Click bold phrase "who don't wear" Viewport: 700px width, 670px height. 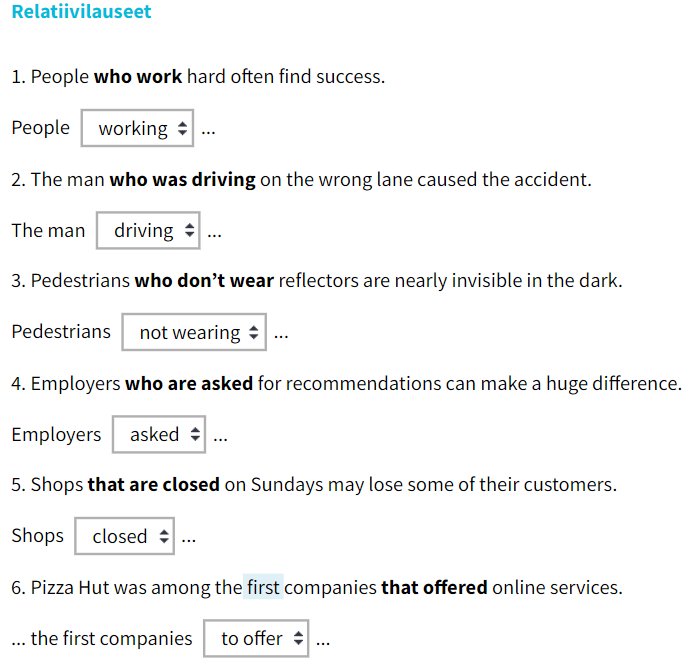[x=204, y=281]
